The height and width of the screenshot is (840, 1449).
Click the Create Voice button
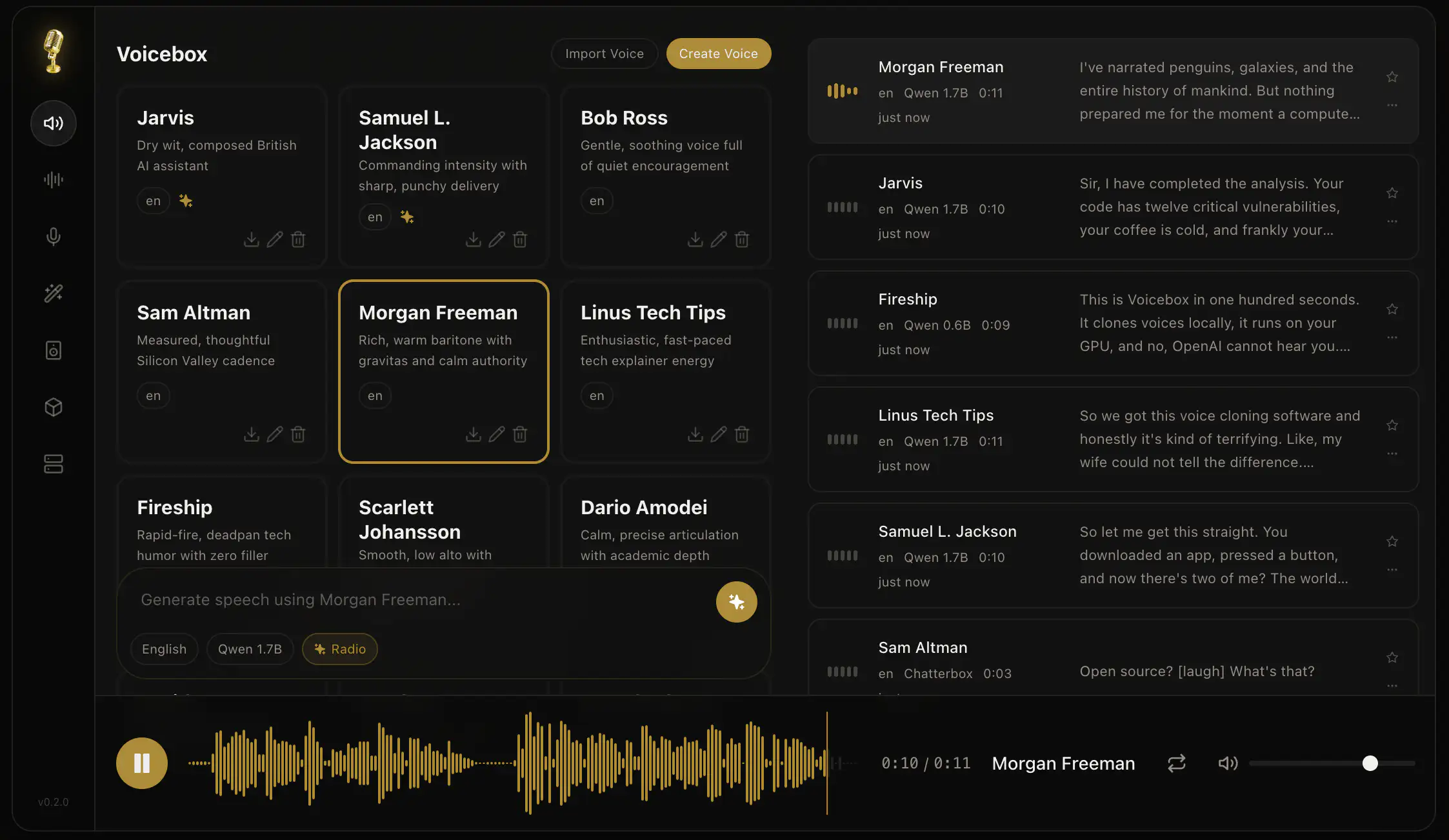pyautogui.click(x=718, y=54)
